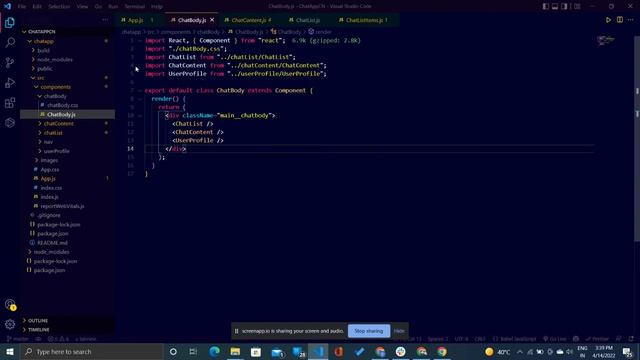Collapse the components folder
Image resolution: width=640 pixels, height=360 pixels.
[x=56, y=87]
